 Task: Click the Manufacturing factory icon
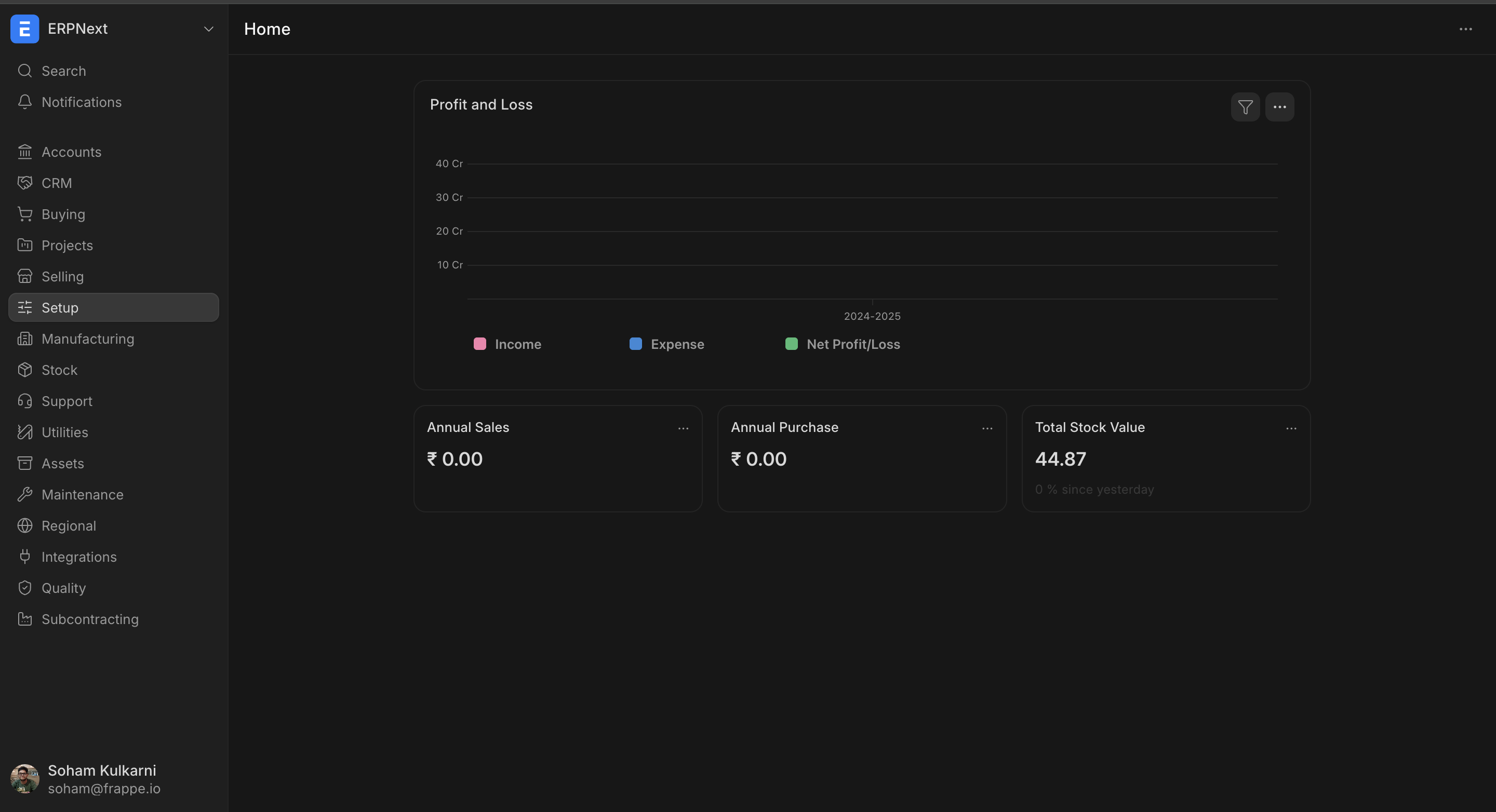[x=24, y=339]
